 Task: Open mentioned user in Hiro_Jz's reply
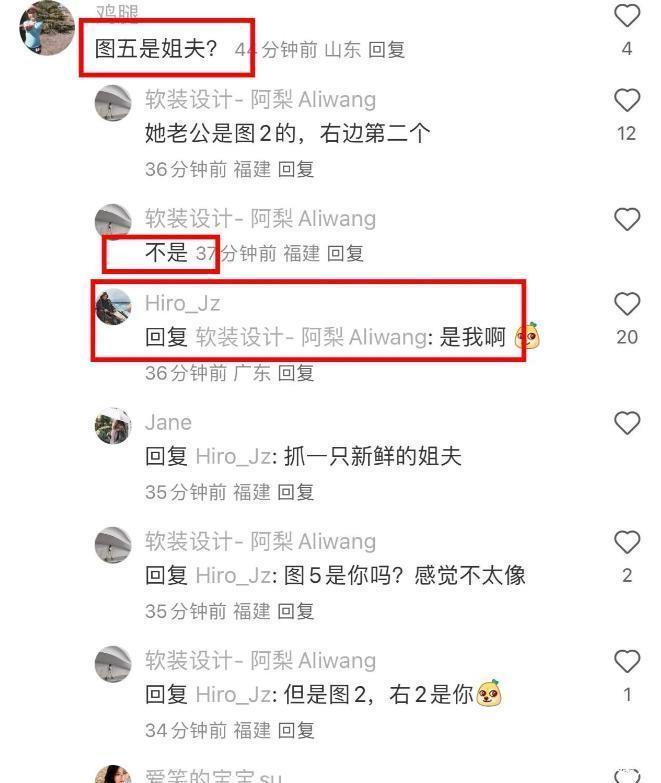[312, 338]
